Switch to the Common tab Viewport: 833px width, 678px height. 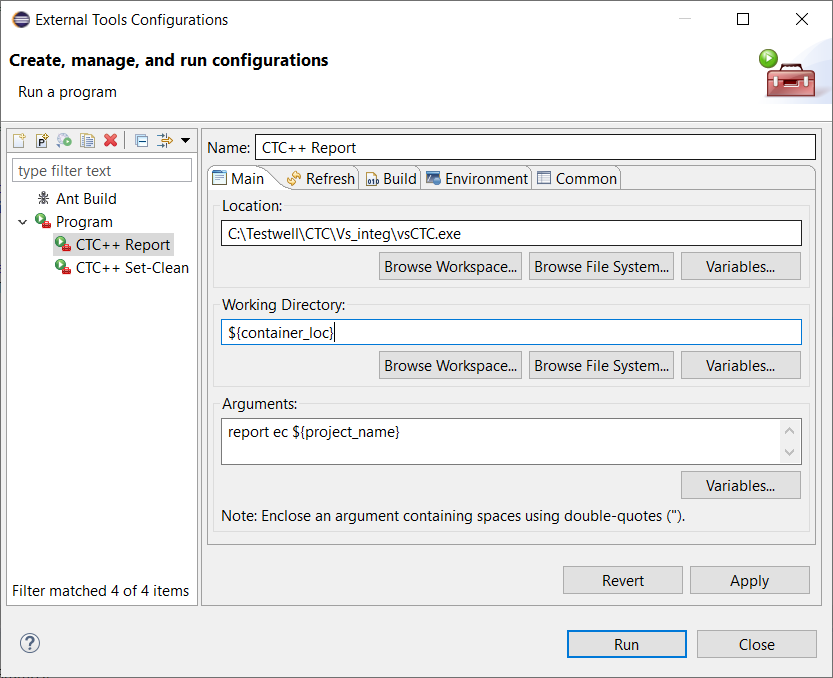[577, 179]
